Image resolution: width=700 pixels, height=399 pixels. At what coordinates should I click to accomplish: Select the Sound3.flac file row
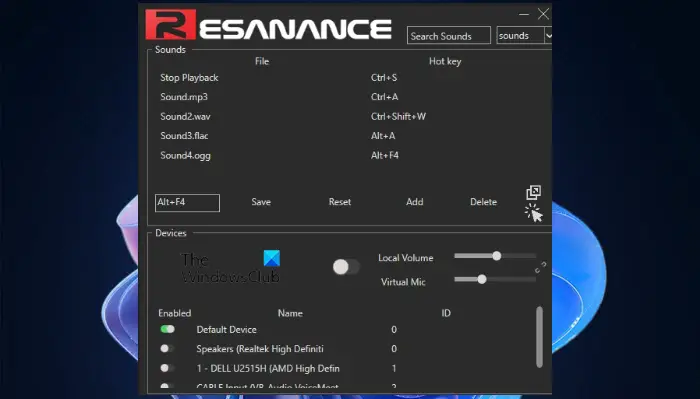pos(184,136)
